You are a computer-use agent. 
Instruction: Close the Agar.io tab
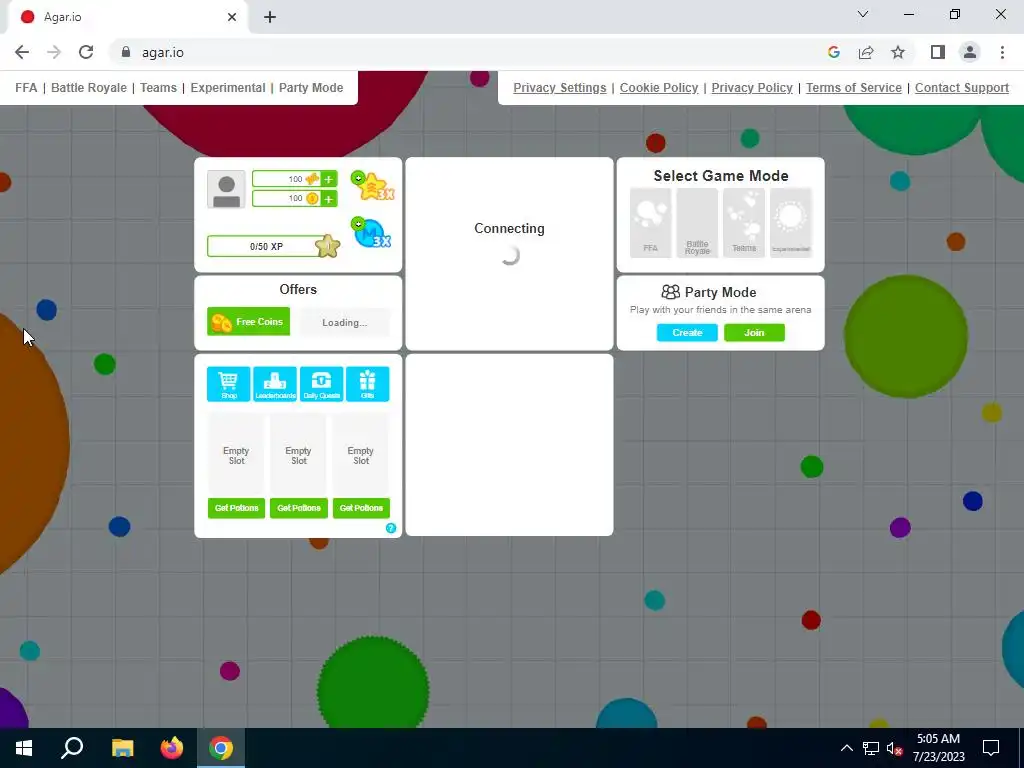click(232, 17)
